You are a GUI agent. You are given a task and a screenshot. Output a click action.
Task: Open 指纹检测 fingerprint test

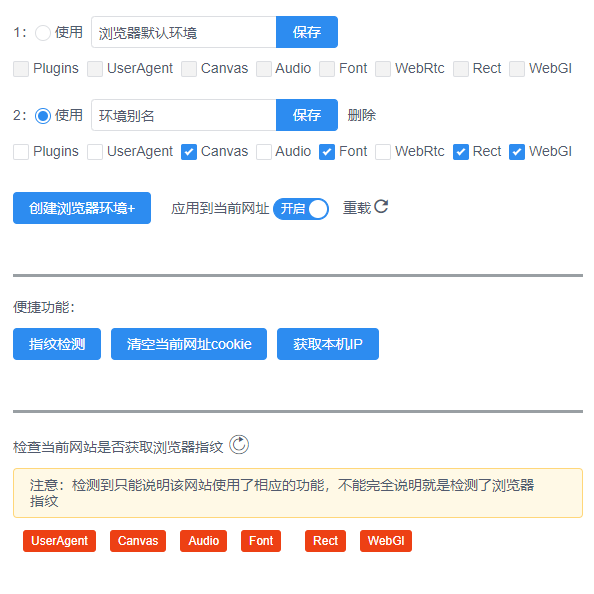(57, 344)
